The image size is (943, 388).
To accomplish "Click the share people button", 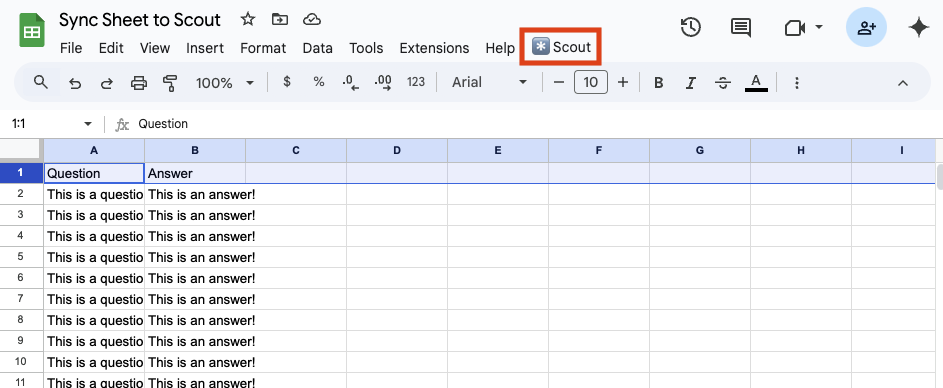I will [866, 28].
